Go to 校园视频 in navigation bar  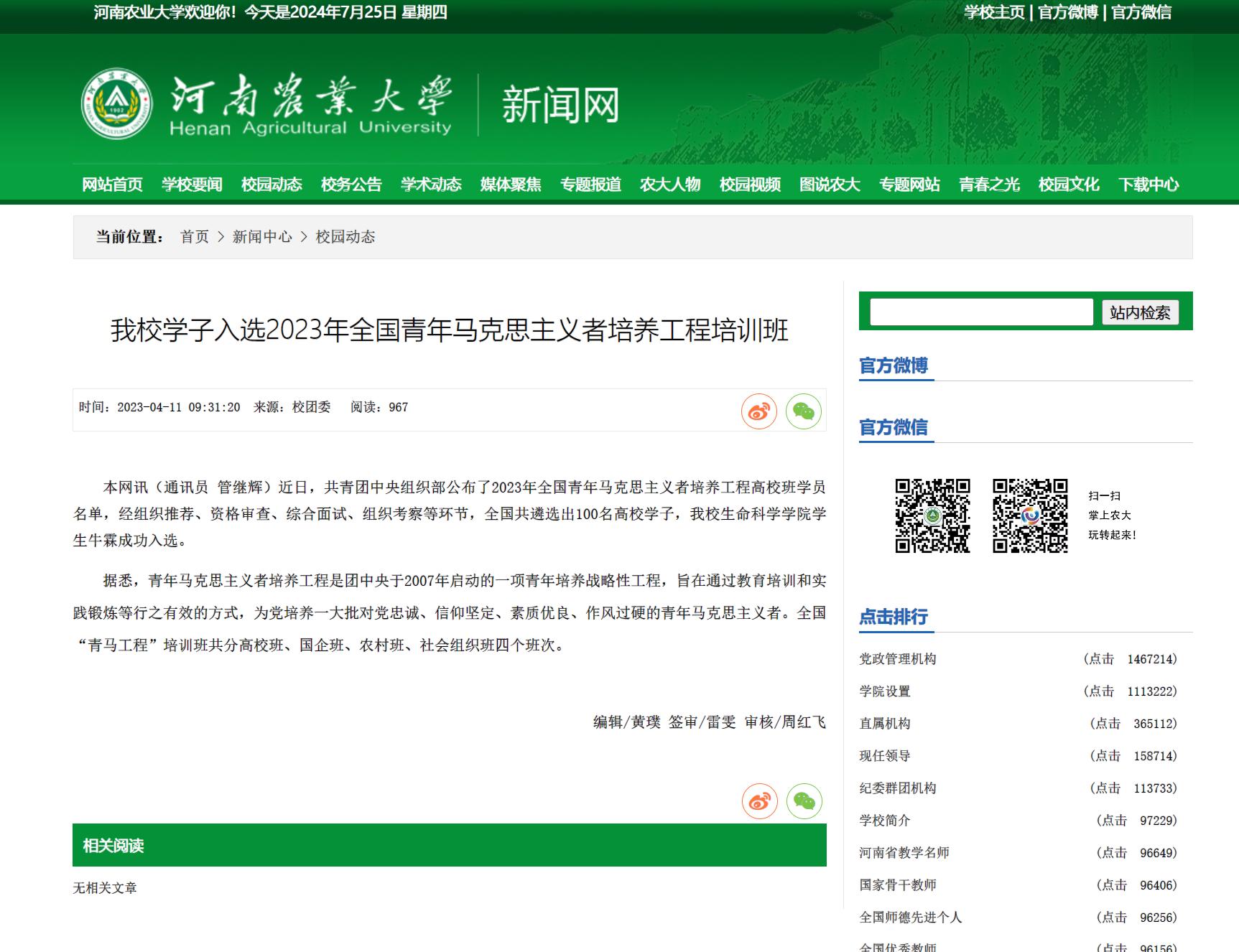coord(750,185)
